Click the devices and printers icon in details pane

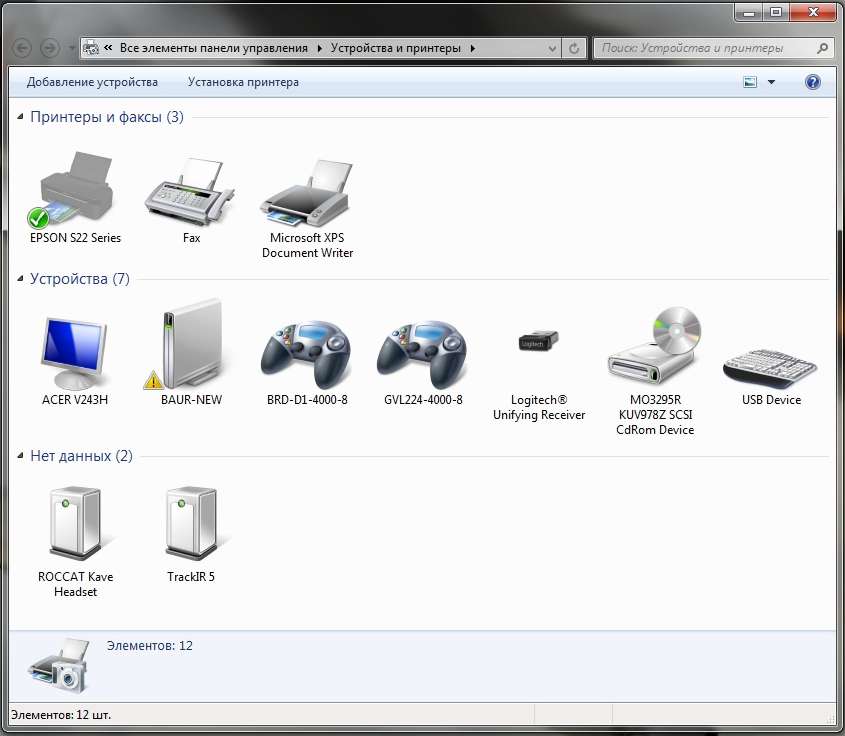coord(58,665)
